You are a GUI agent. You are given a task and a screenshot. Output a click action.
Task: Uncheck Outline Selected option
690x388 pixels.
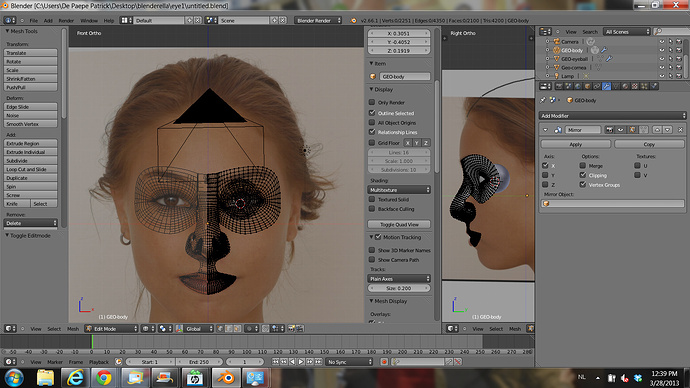pos(372,113)
